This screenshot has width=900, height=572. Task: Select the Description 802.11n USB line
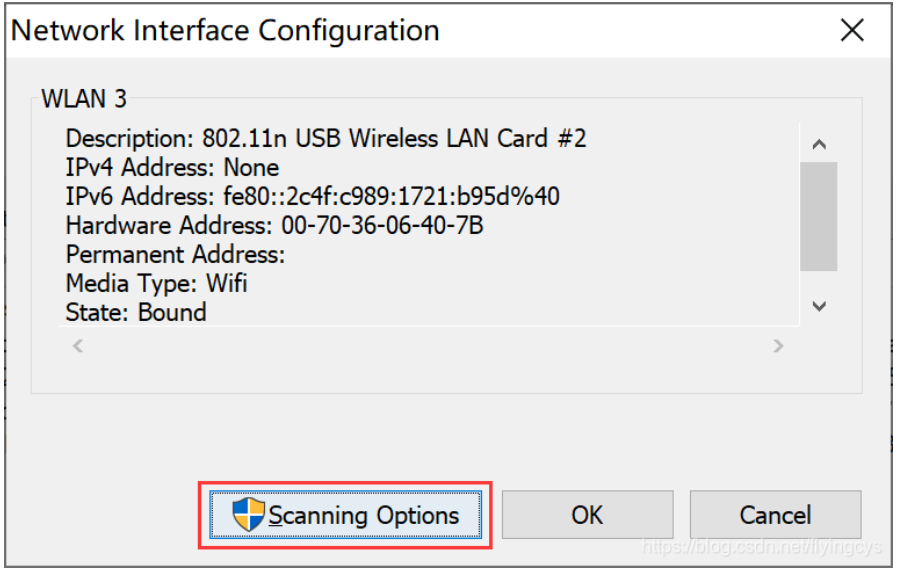[x=326, y=139]
